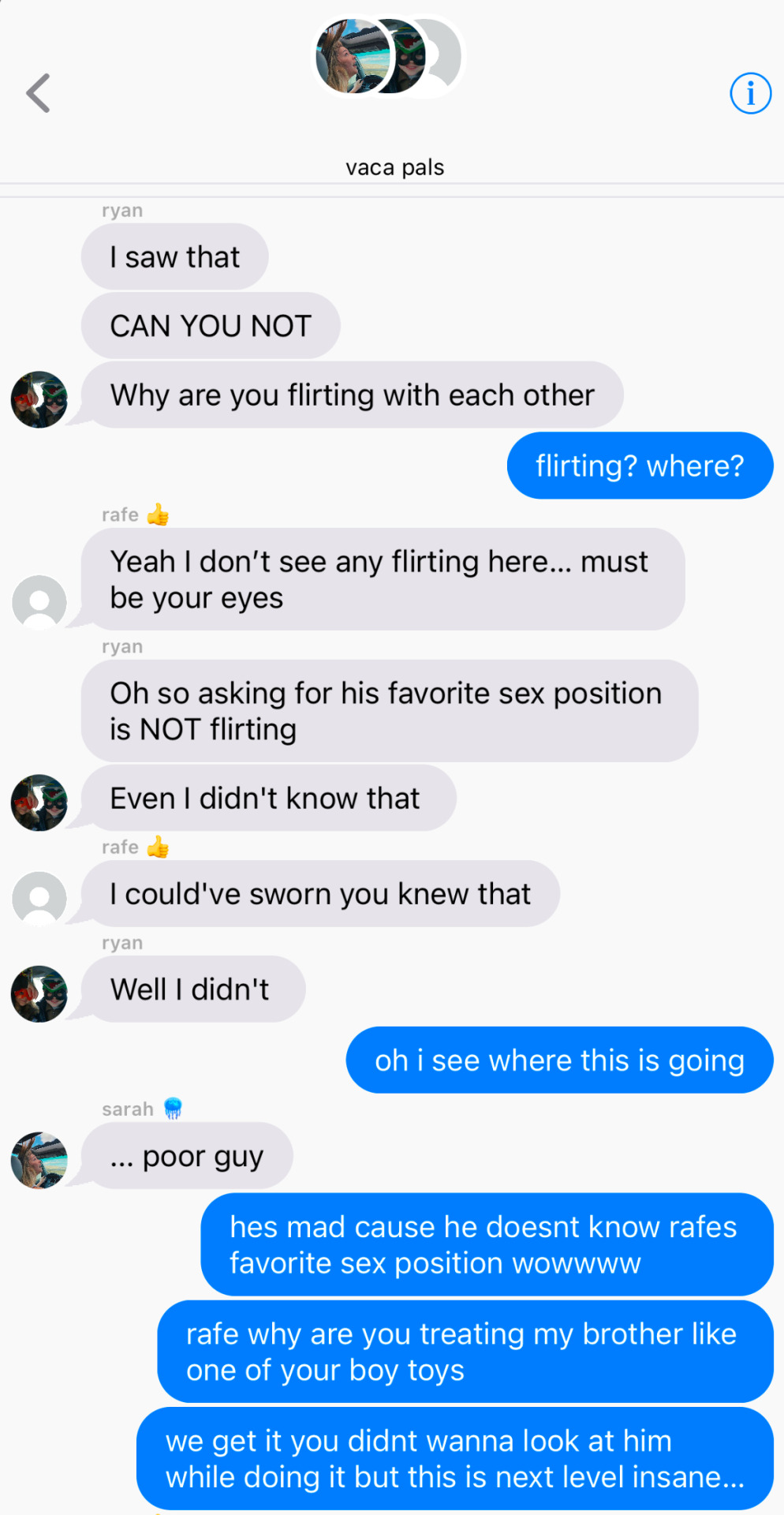Select the '... poor guy' message bubble
This screenshot has height=1515, width=784.
pos(187,1156)
